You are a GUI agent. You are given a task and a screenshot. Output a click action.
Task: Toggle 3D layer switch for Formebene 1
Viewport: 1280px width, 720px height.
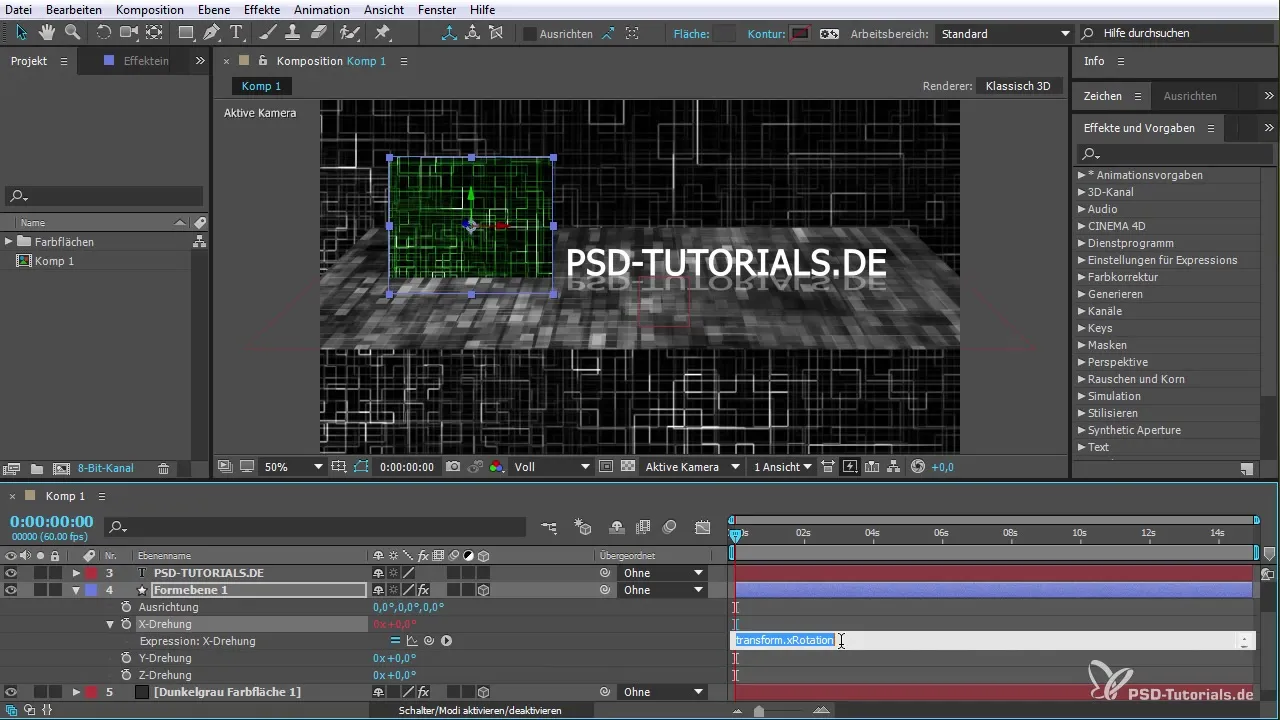[x=484, y=590]
